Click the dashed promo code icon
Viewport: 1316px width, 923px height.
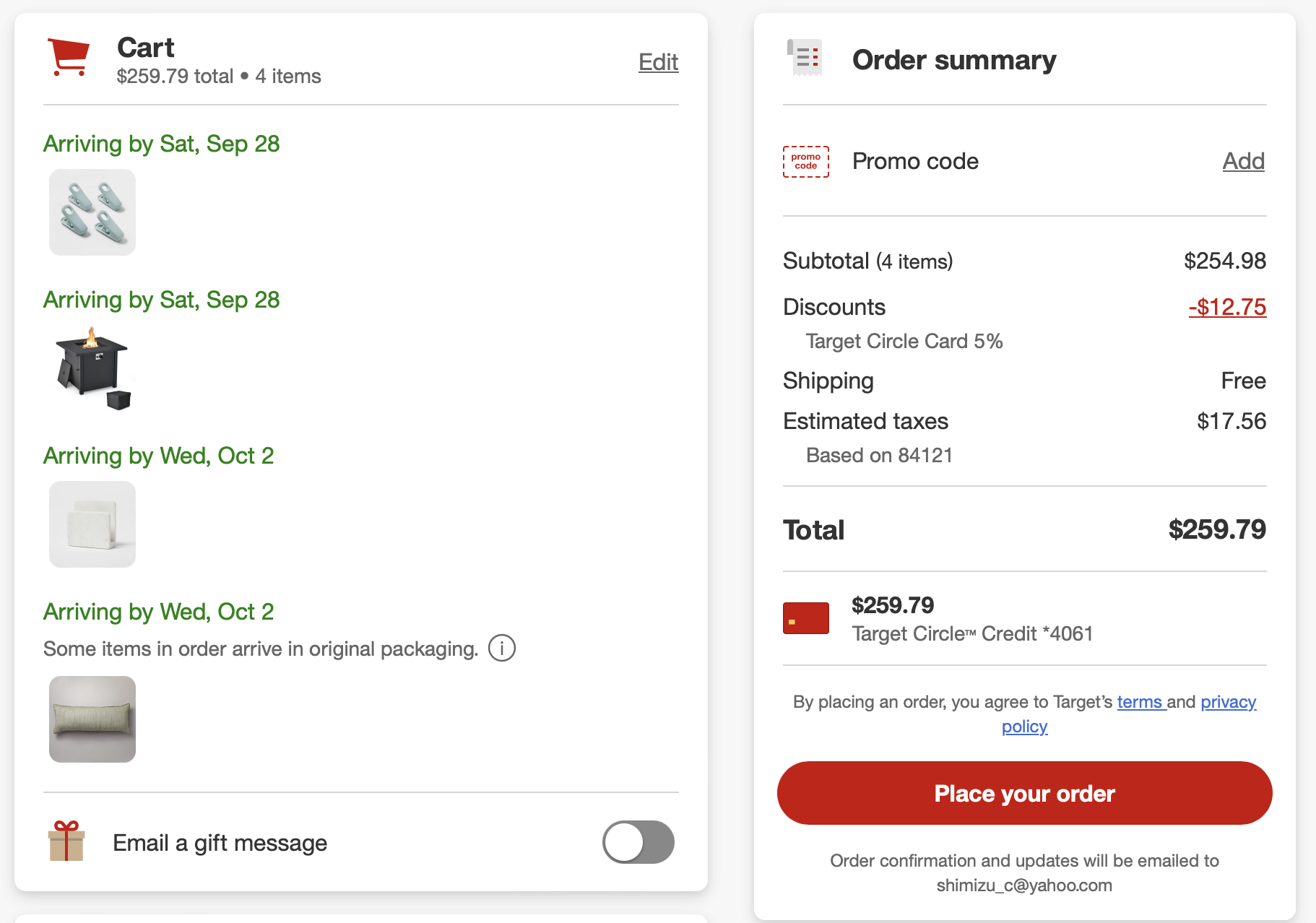click(x=806, y=161)
